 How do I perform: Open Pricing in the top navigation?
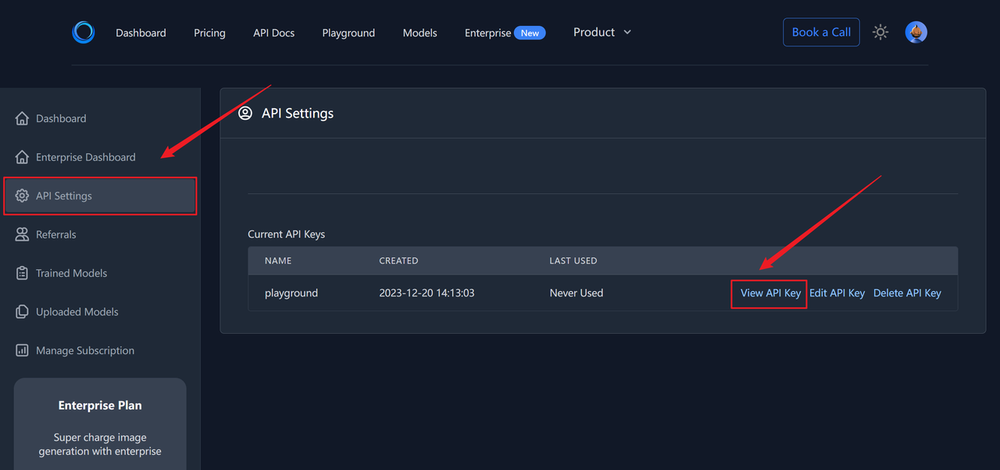point(210,33)
